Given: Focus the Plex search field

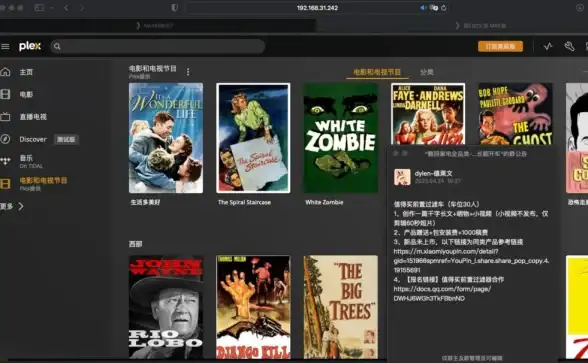Looking at the screenshot, I should coord(158,46).
